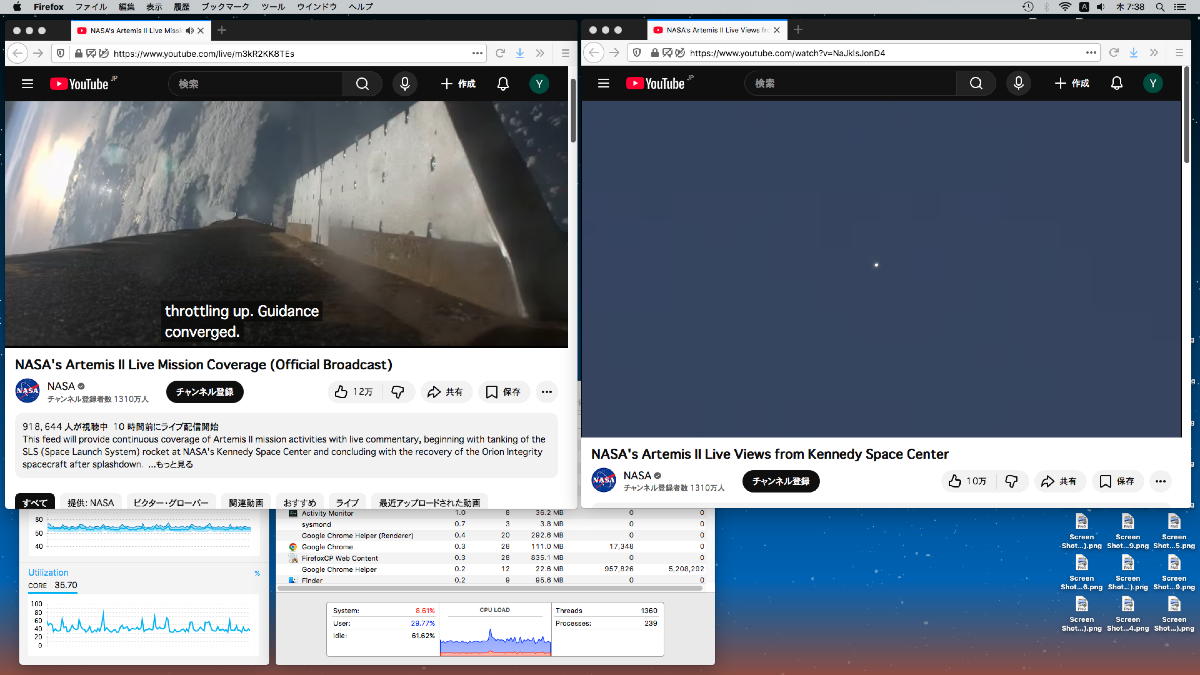The image size is (1200, 675).
Task: Open 作成 create menu in left window
Action: coord(458,84)
